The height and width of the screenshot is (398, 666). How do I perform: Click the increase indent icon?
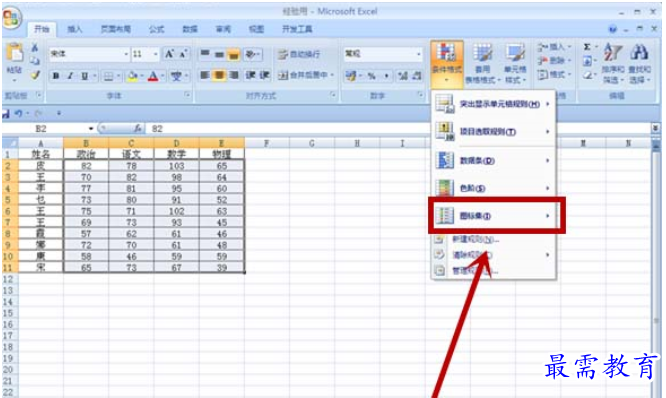pos(264,75)
